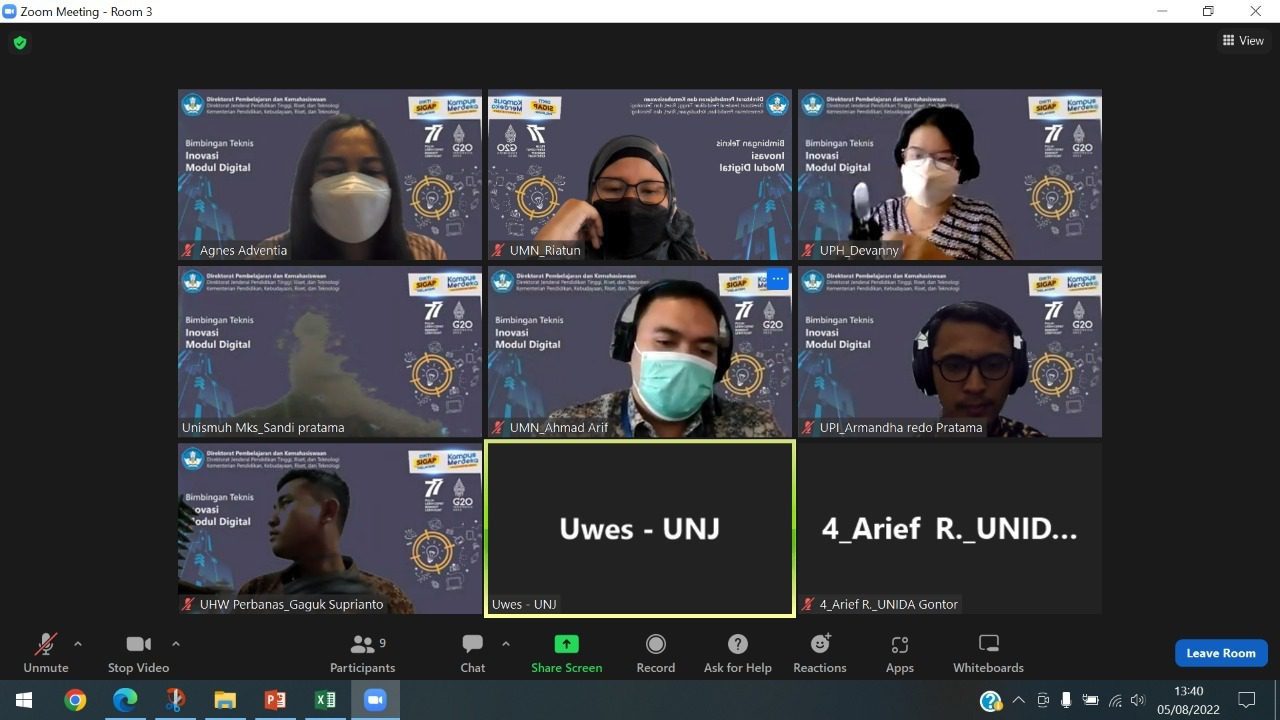Open the Participants panel
Viewport: 1280px width, 720px height.
(362, 653)
